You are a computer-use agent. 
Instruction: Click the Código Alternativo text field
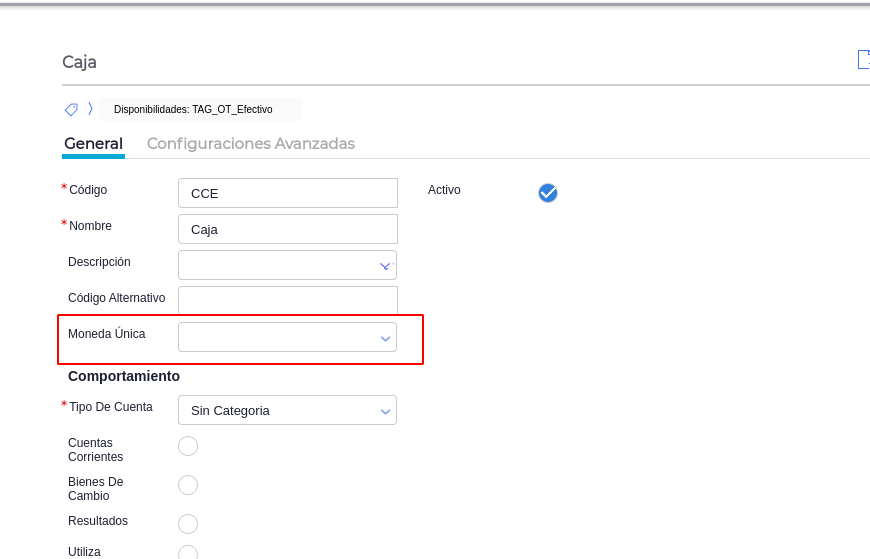click(288, 300)
